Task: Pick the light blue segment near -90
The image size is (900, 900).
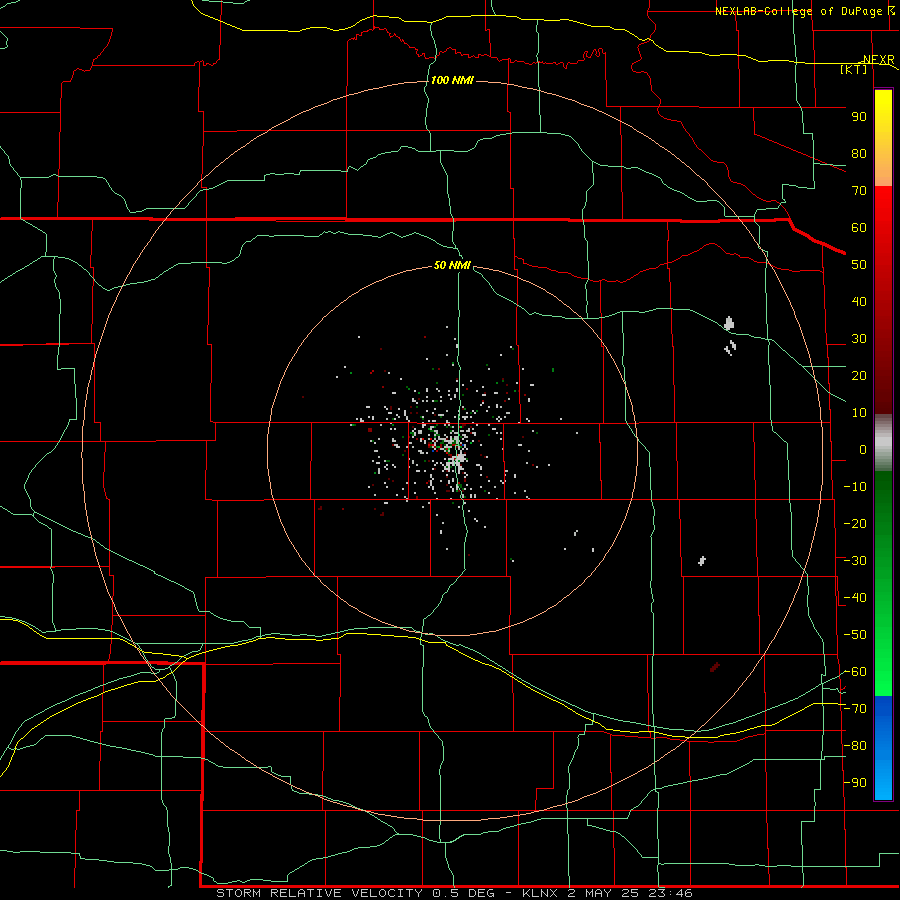Action: pos(883,783)
